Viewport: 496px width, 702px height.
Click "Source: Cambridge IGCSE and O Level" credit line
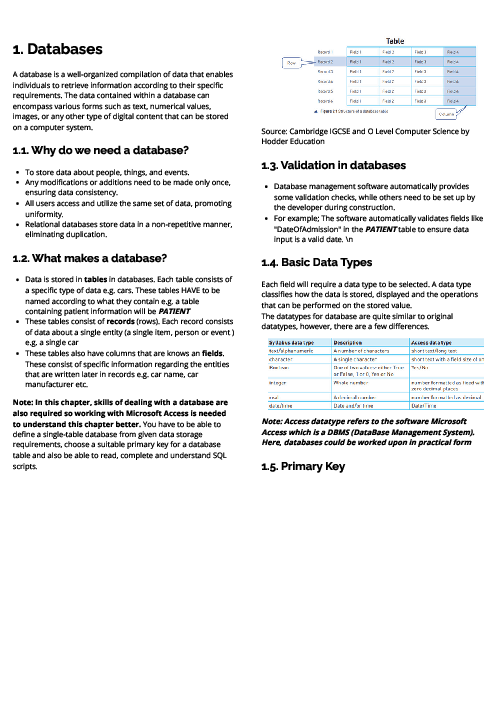tap(365, 136)
